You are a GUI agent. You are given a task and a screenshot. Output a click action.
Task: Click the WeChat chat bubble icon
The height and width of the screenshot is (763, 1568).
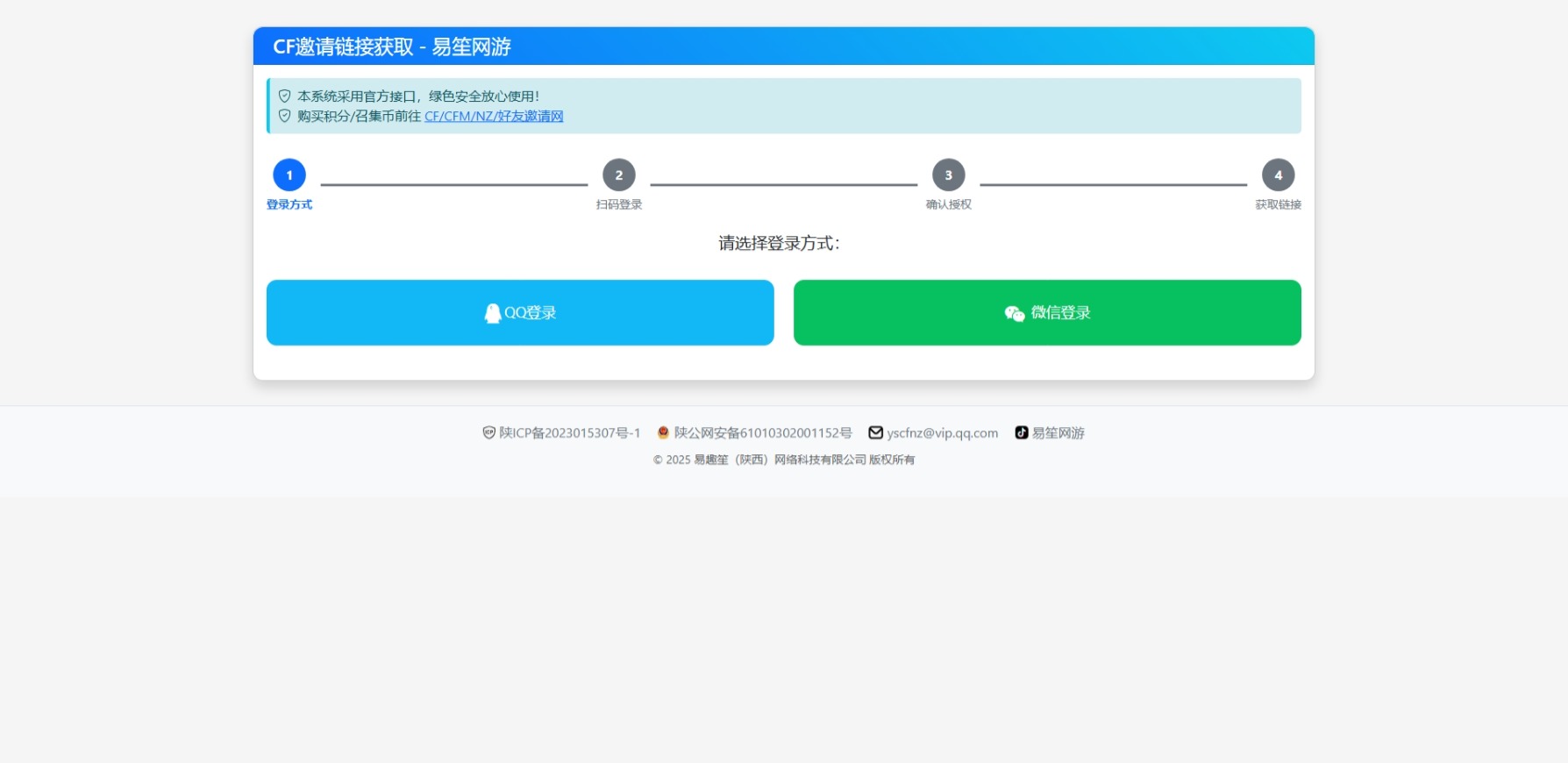pos(1015,314)
